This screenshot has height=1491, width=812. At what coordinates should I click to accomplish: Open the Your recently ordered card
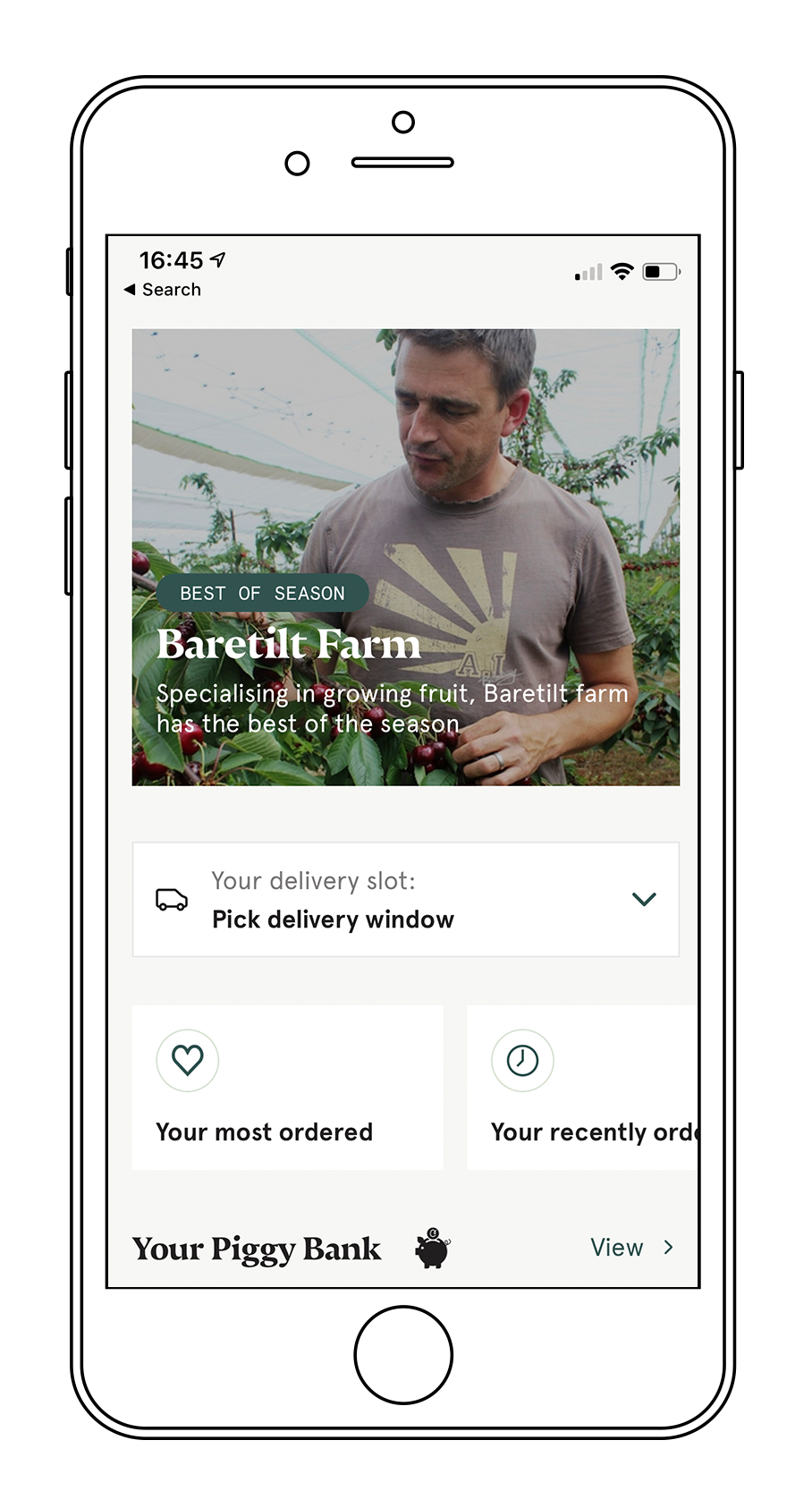tap(582, 1088)
